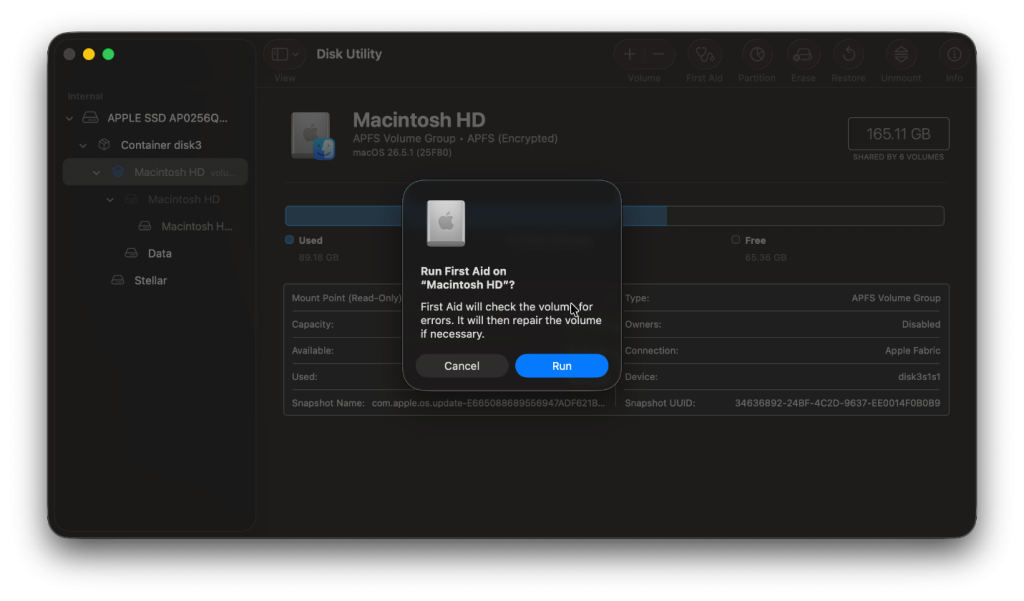Click the disk usage bar
This screenshot has height=601, width=1024.
615,216
